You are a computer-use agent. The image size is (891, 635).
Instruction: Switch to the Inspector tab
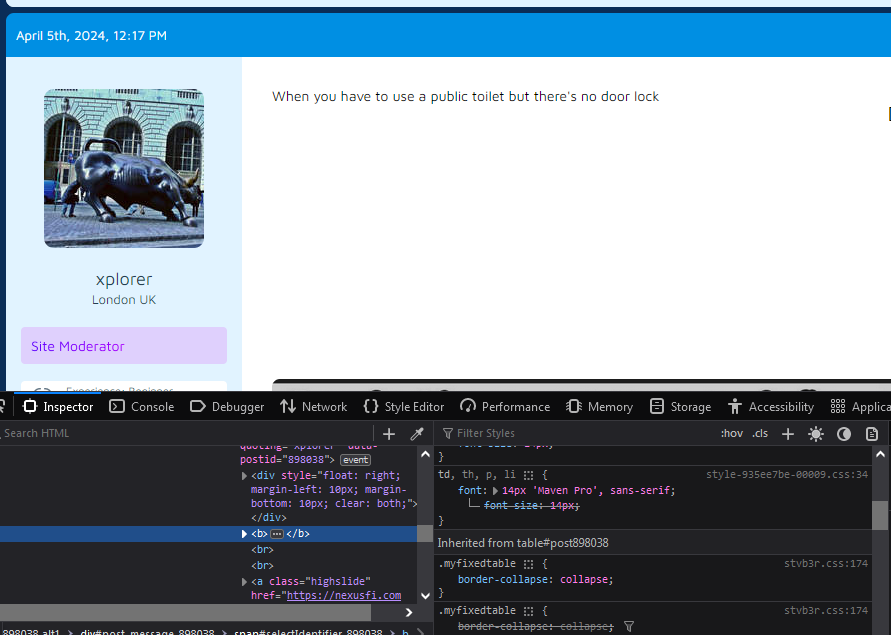tap(58, 406)
